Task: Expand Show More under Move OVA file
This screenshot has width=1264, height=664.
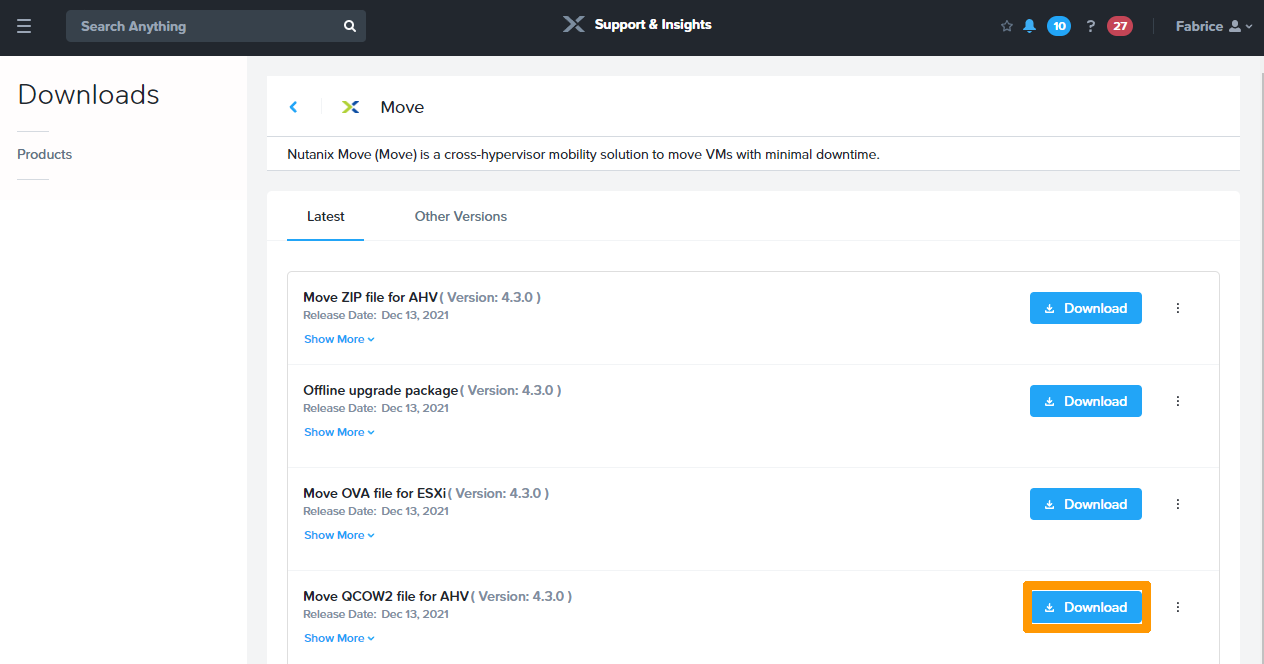Action: pyautogui.click(x=339, y=535)
